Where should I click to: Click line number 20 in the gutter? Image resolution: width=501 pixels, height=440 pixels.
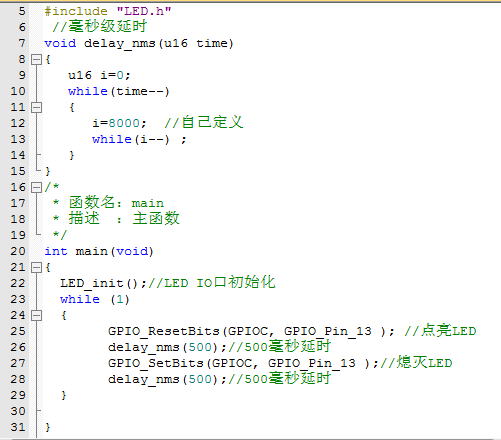[18, 251]
